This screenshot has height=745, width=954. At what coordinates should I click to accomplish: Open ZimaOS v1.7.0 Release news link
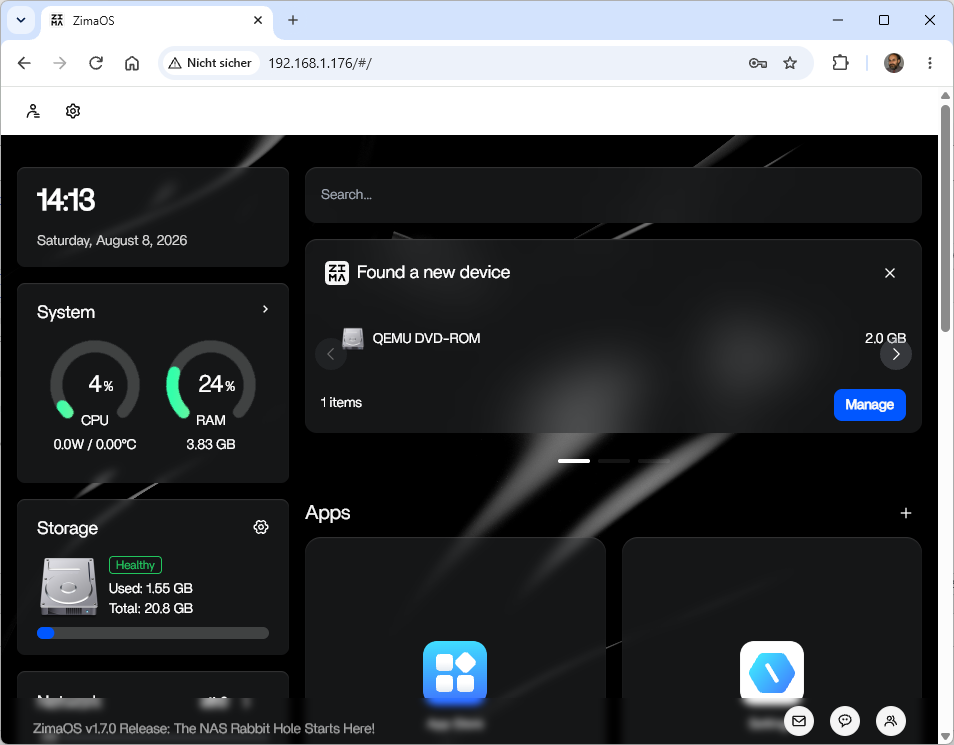(204, 729)
